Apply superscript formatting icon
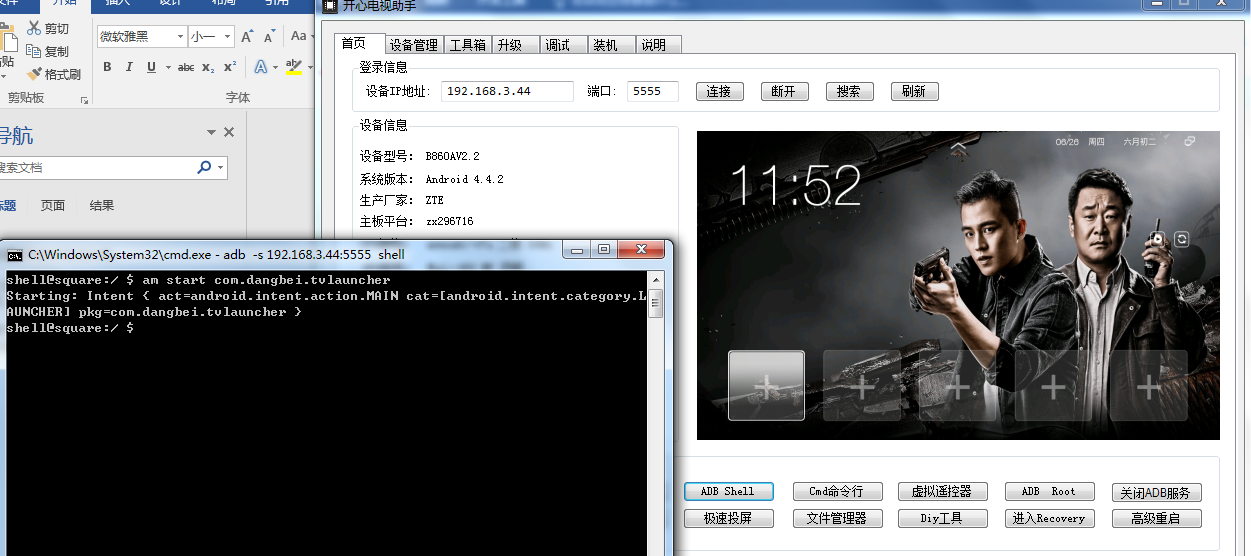1251x556 pixels. click(230, 67)
